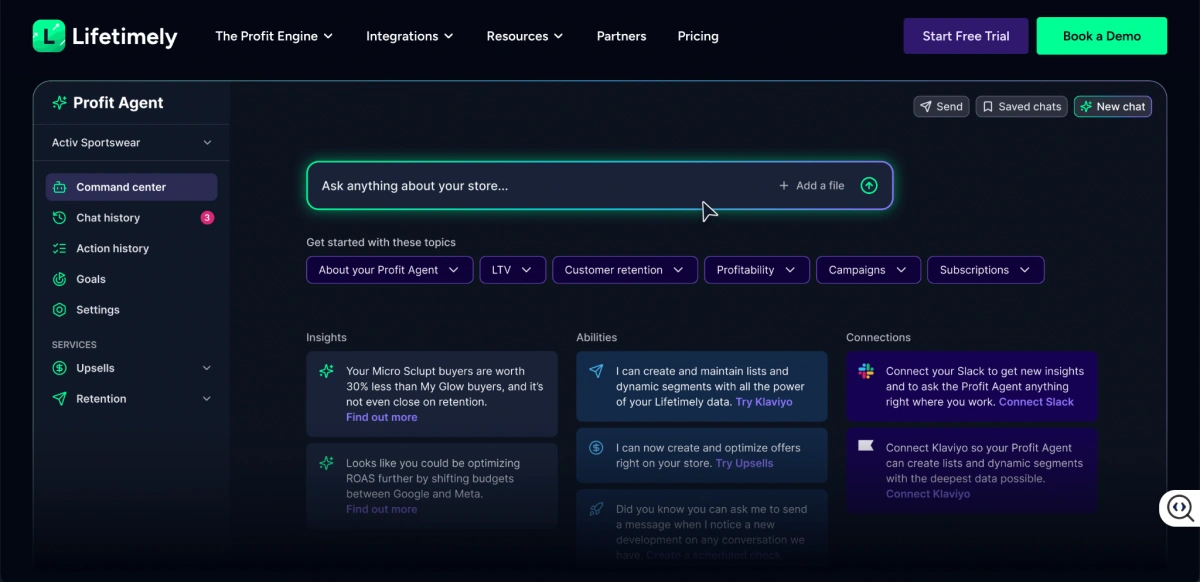Viewport: 1200px width, 582px height.
Task: Click the Lifetimely logo icon
Action: tap(49, 36)
